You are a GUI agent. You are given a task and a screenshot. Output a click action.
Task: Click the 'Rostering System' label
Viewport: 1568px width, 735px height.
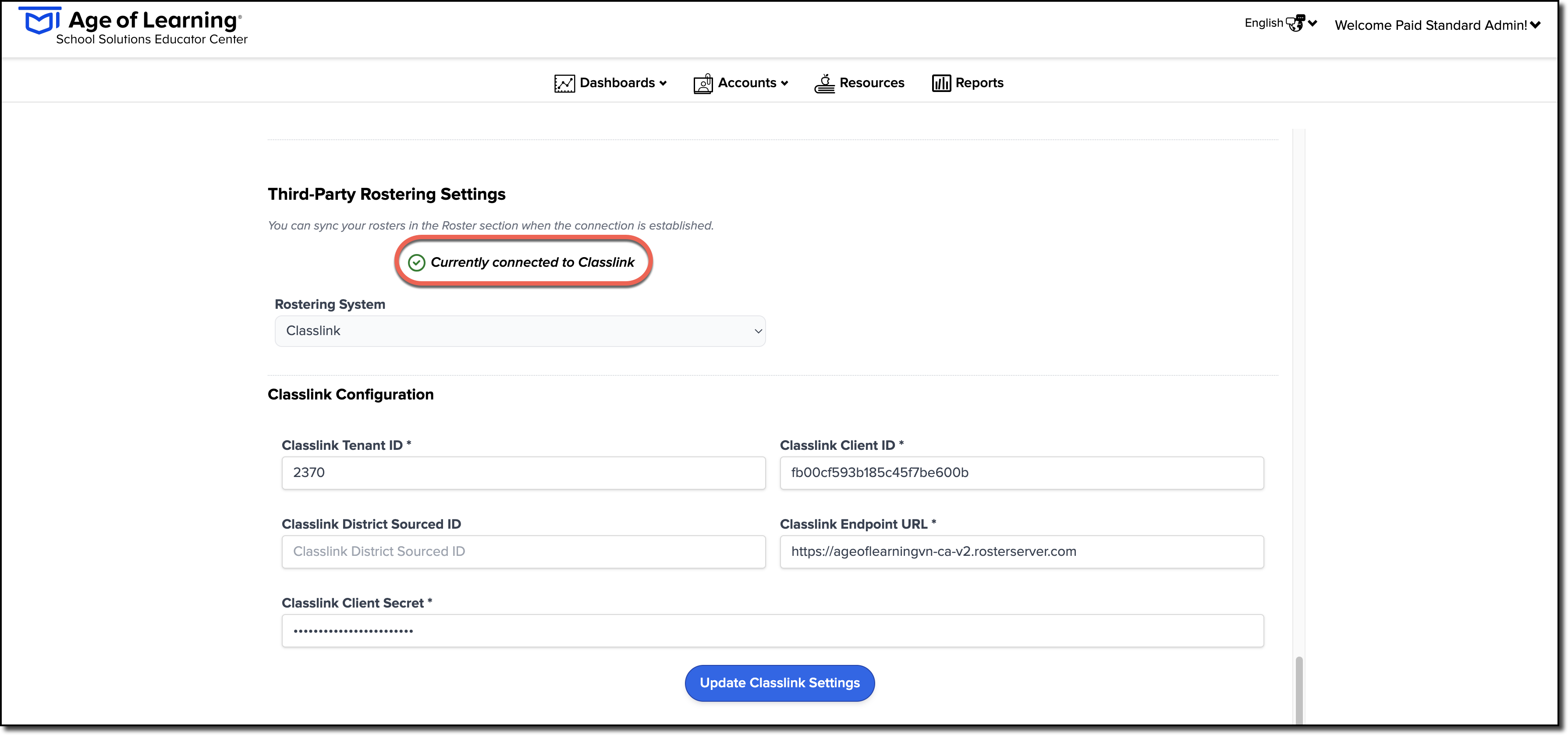pyautogui.click(x=330, y=304)
